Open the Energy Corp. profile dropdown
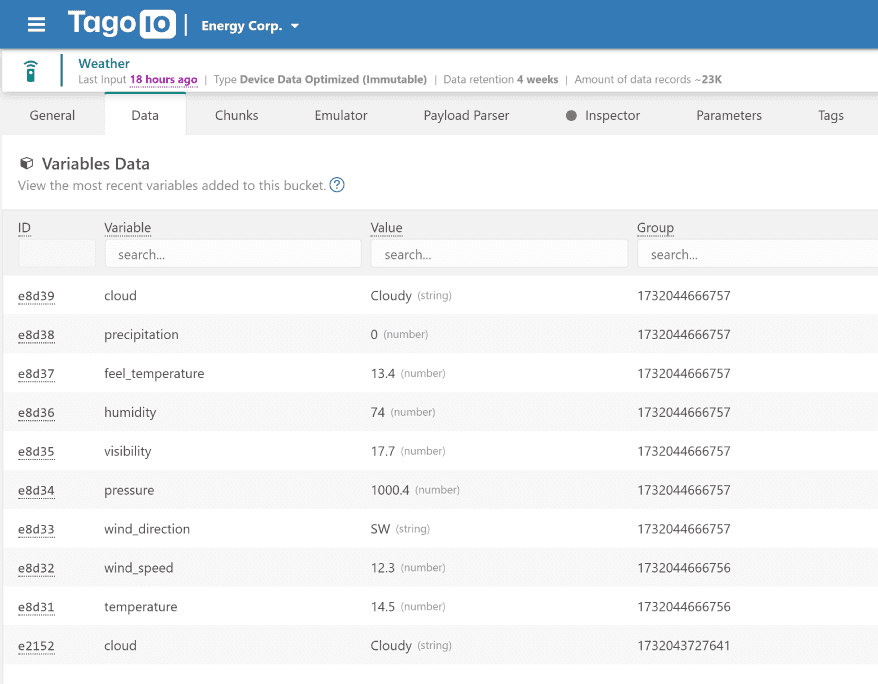 coord(250,26)
